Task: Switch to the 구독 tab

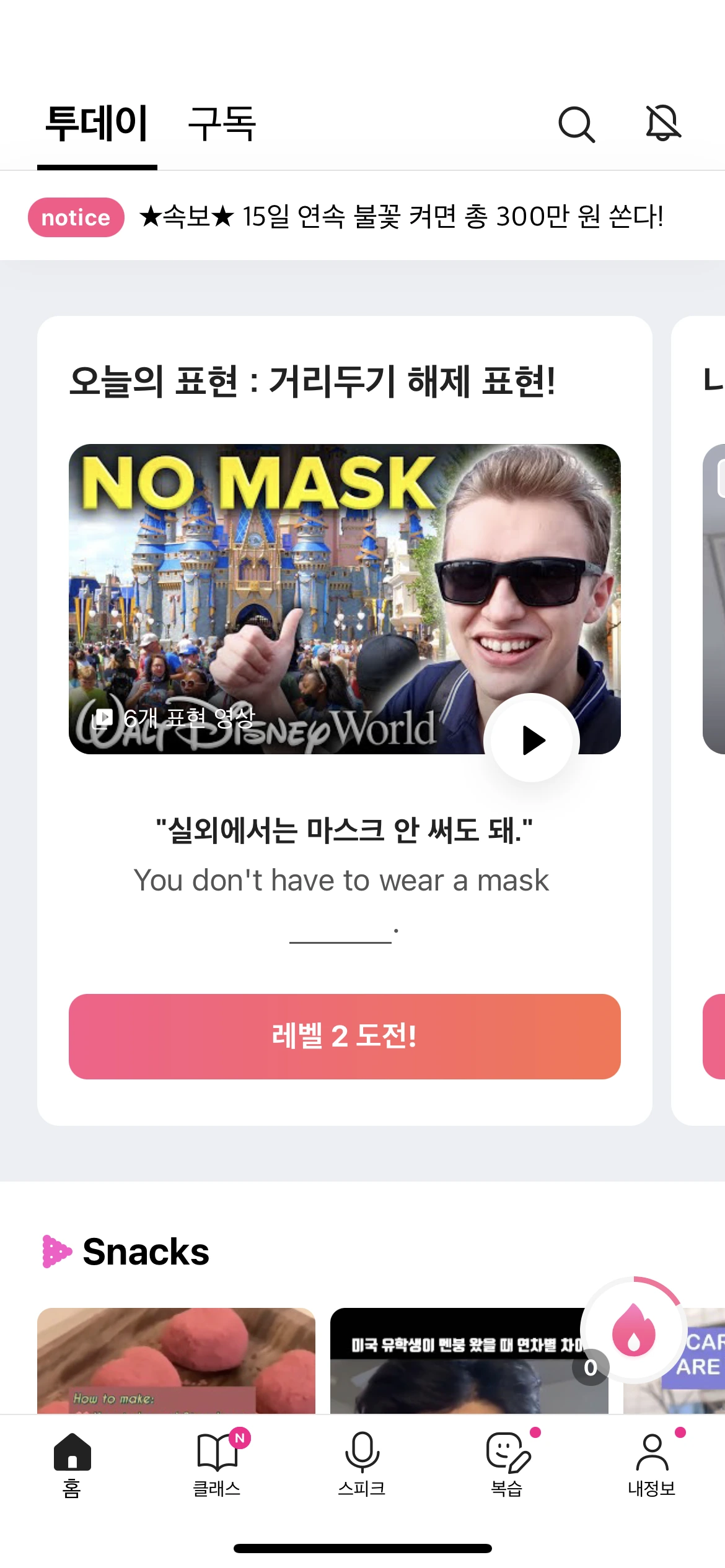Action: pyautogui.click(x=222, y=123)
